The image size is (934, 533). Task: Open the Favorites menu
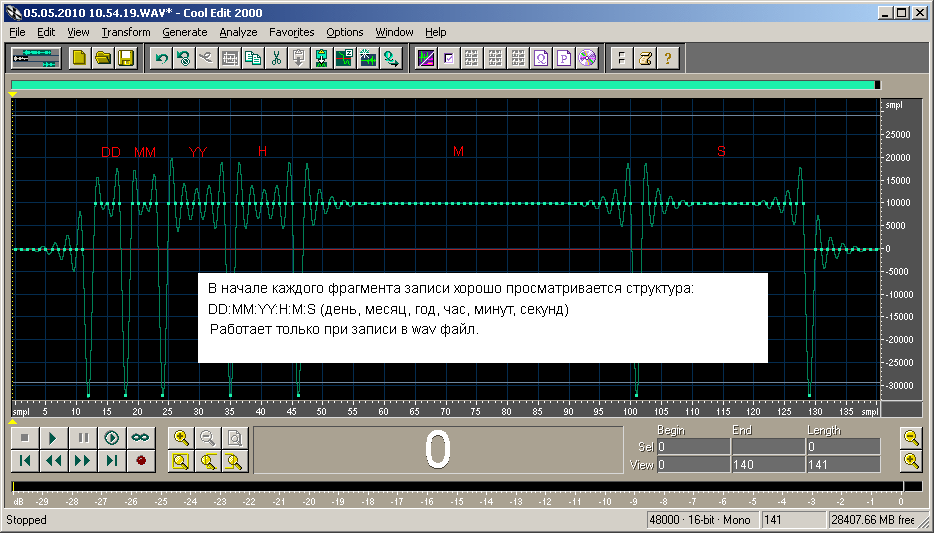pos(291,32)
